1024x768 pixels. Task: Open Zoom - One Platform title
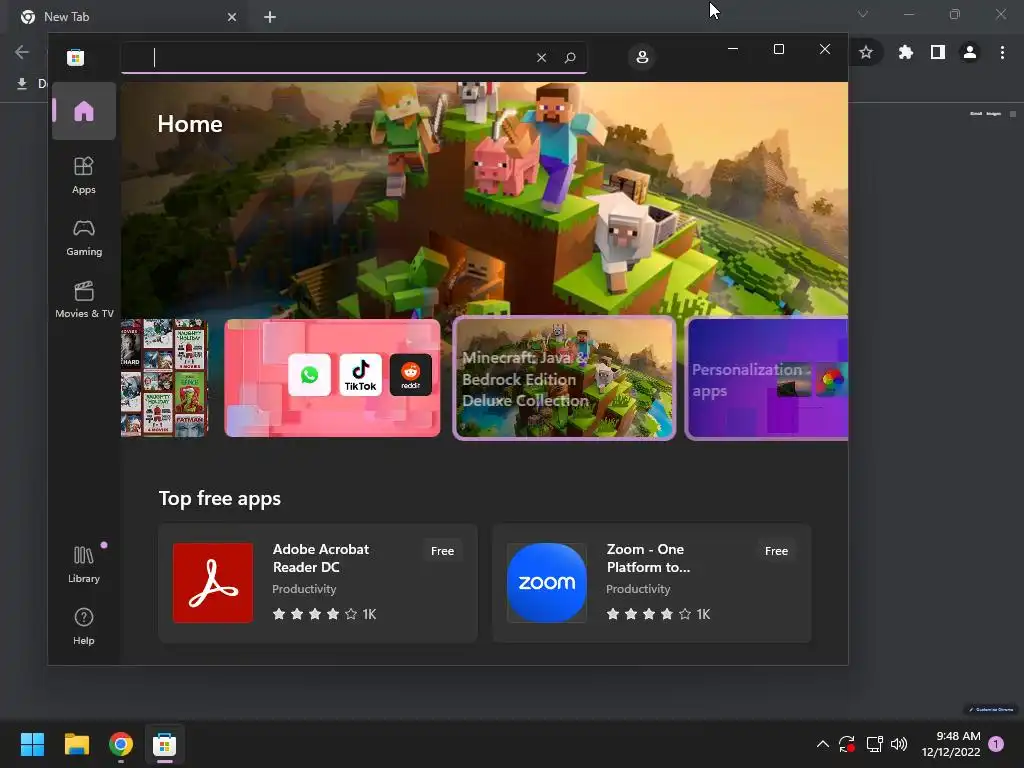[648, 558]
